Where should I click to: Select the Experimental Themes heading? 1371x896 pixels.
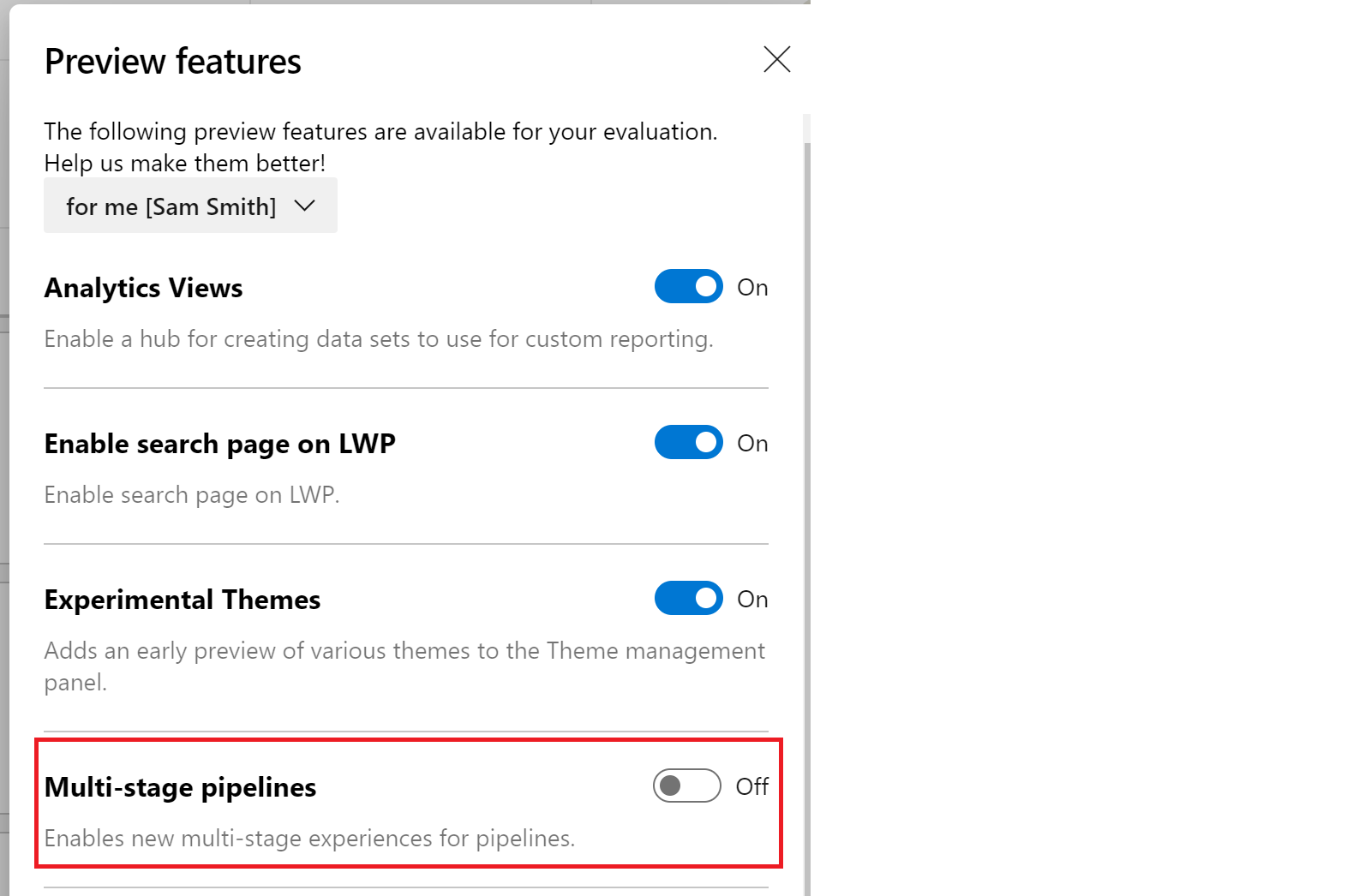(x=182, y=600)
